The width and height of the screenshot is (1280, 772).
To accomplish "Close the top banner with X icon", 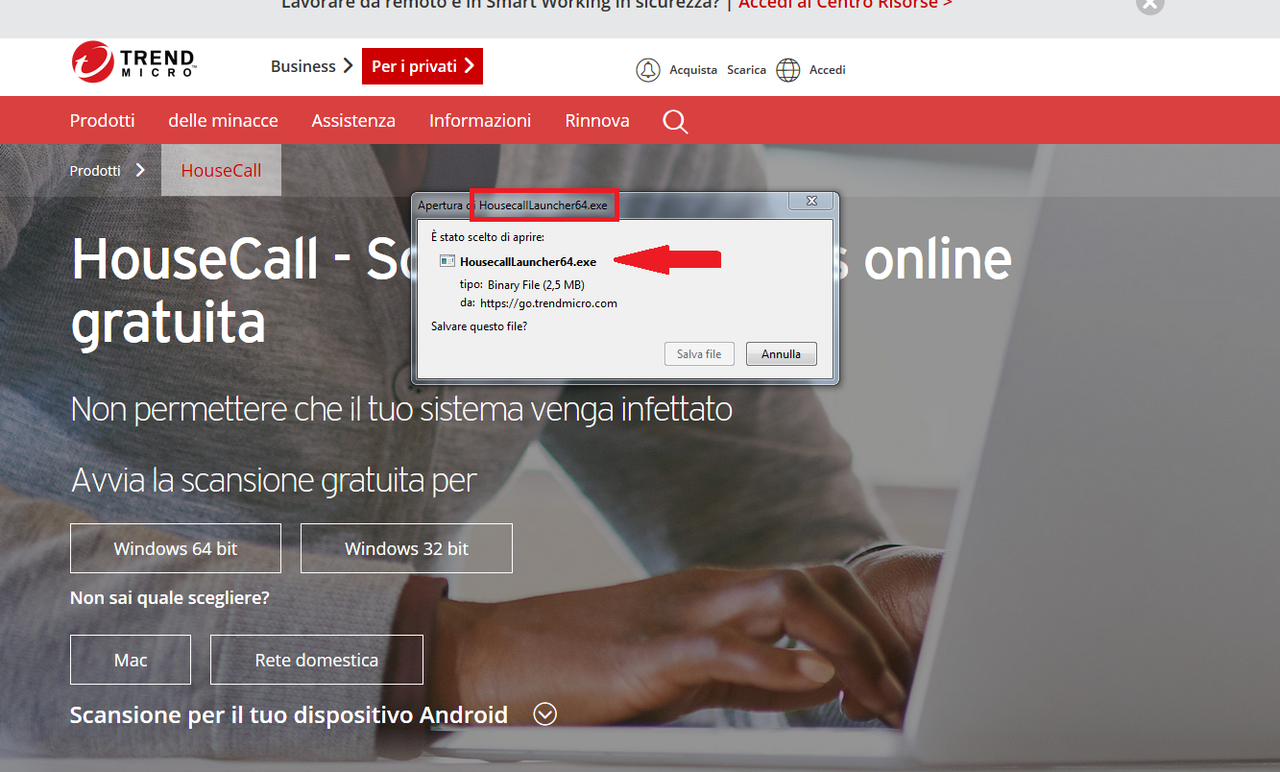I will (1150, 5).
